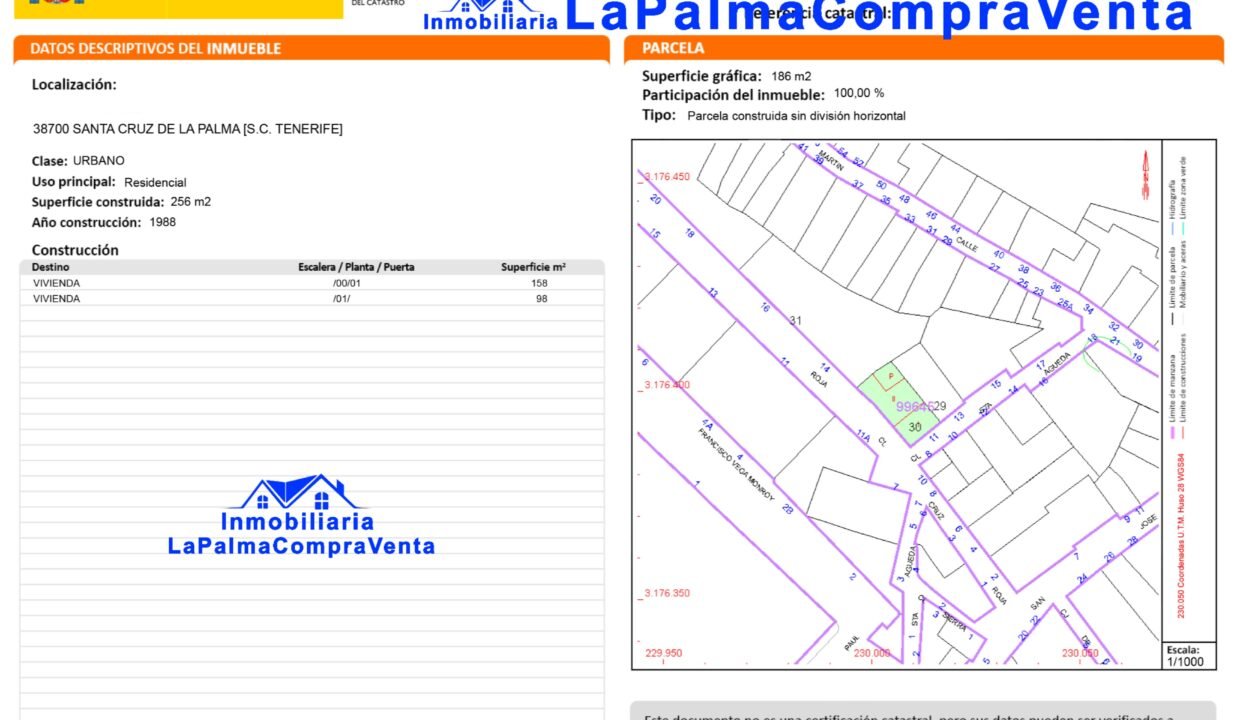Screen dimensions: 1240x720
Task: Select the address '38700 SANTA CRUZ DE LA PALMA'
Action: pos(137,129)
